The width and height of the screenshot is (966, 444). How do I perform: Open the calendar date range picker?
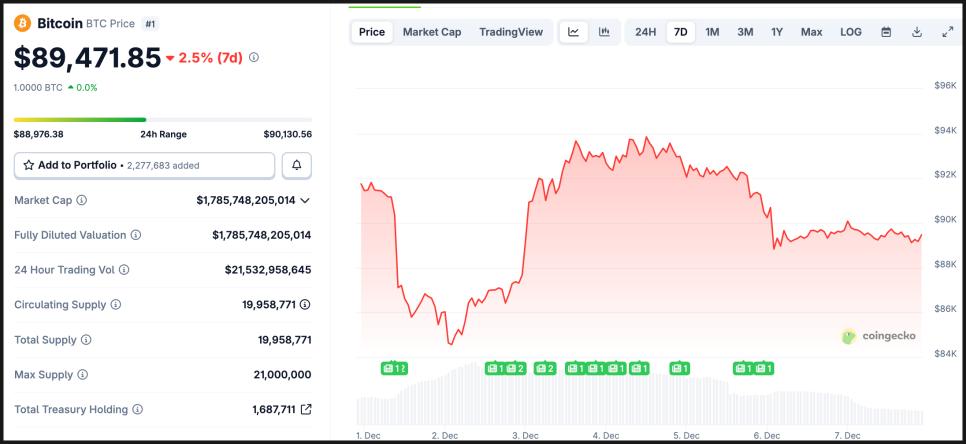[x=886, y=32]
